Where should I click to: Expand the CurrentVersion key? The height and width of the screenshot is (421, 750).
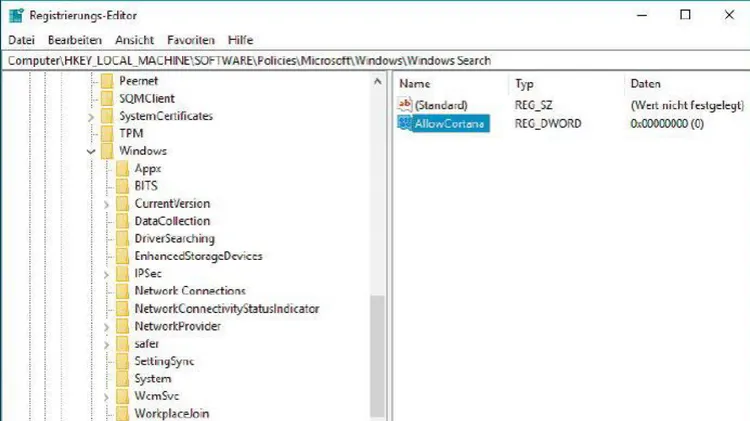click(x=106, y=204)
